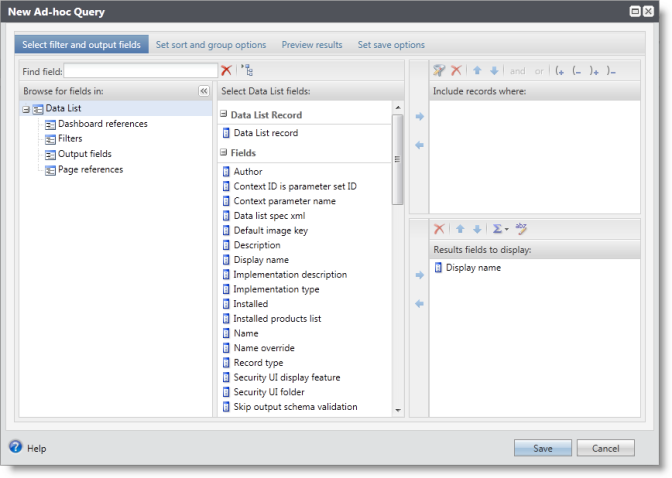Open the Preview results tab
The width and height of the screenshot is (672, 478).
click(x=311, y=45)
